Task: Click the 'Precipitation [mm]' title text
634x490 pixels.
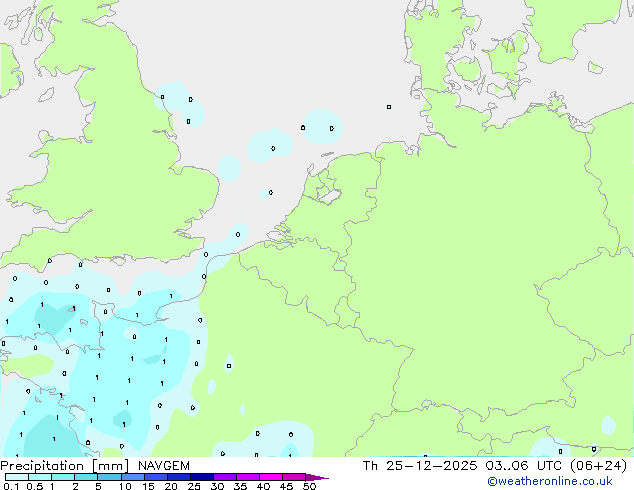Action: click(65, 466)
